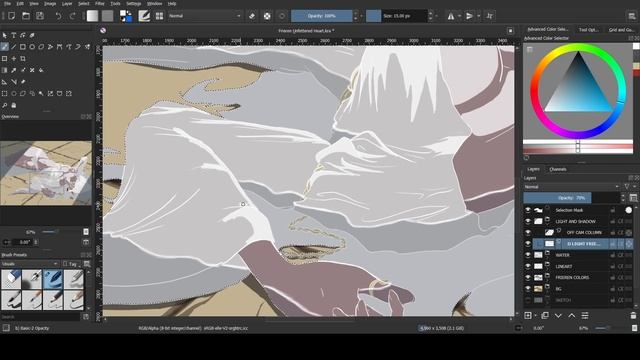Move layer up with the up arrow
Screen dimensions: 640x360
[x=571, y=316]
